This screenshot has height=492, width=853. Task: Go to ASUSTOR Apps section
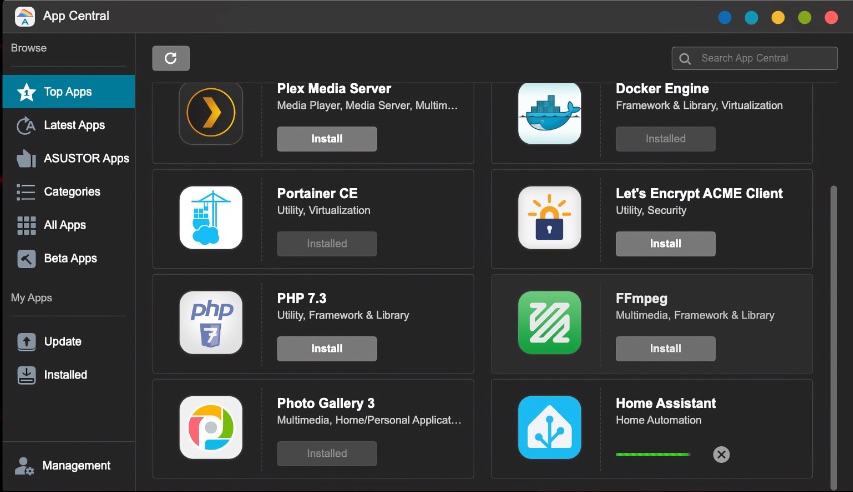tap(69, 158)
